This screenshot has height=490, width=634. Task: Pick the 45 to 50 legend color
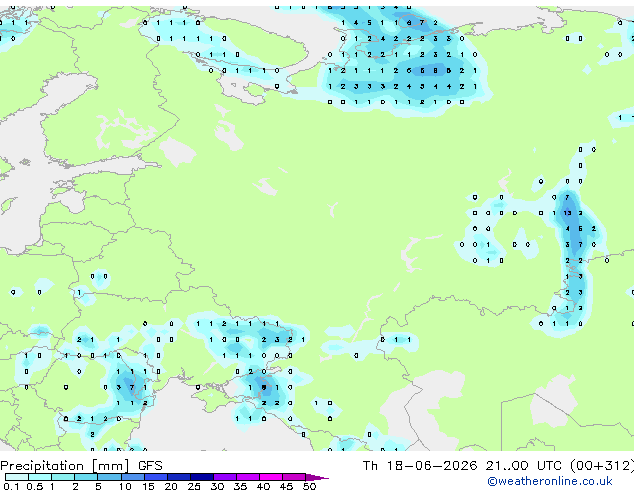[294, 477]
